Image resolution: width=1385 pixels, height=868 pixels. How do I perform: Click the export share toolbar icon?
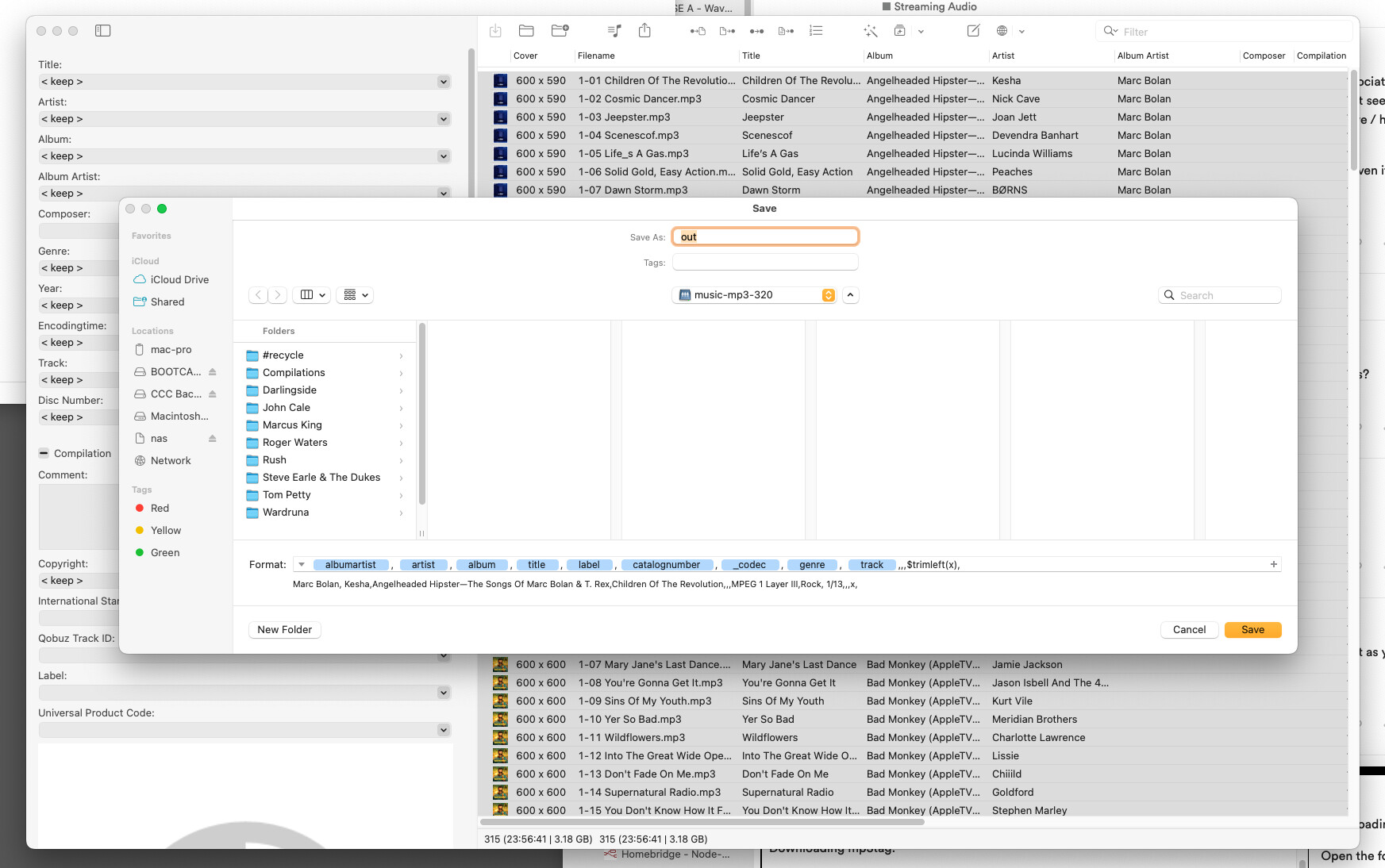[x=644, y=31]
